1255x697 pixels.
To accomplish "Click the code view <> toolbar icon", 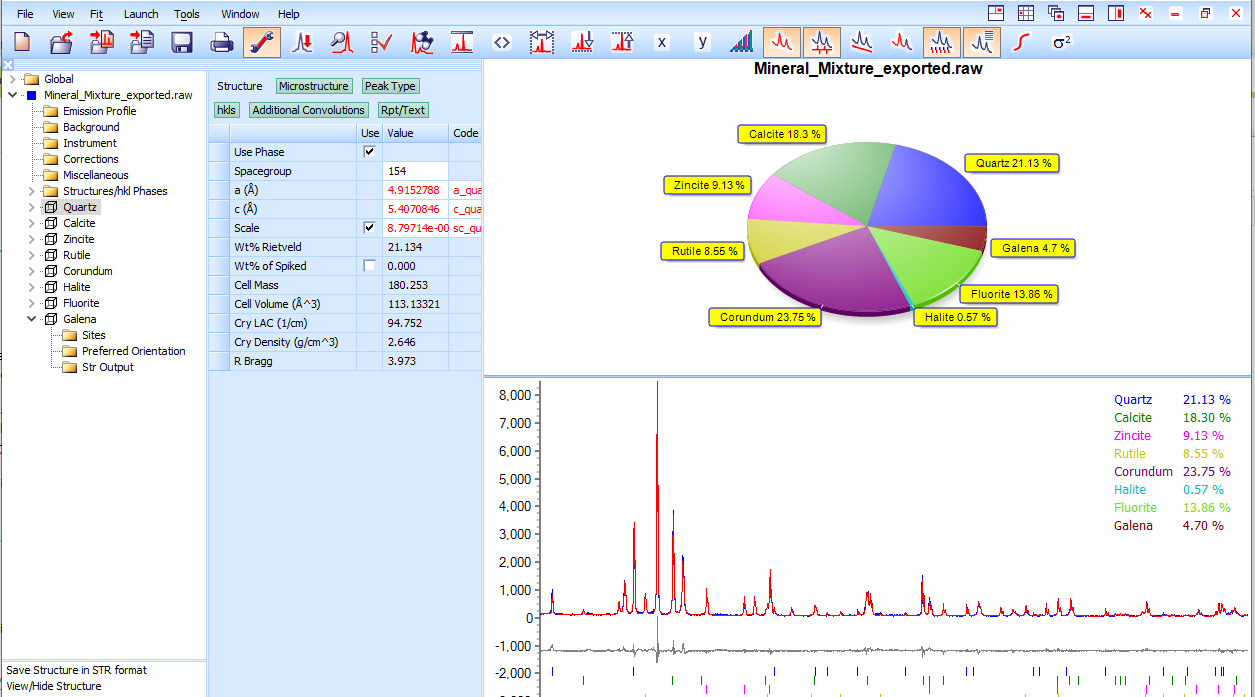I will coord(503,42).
